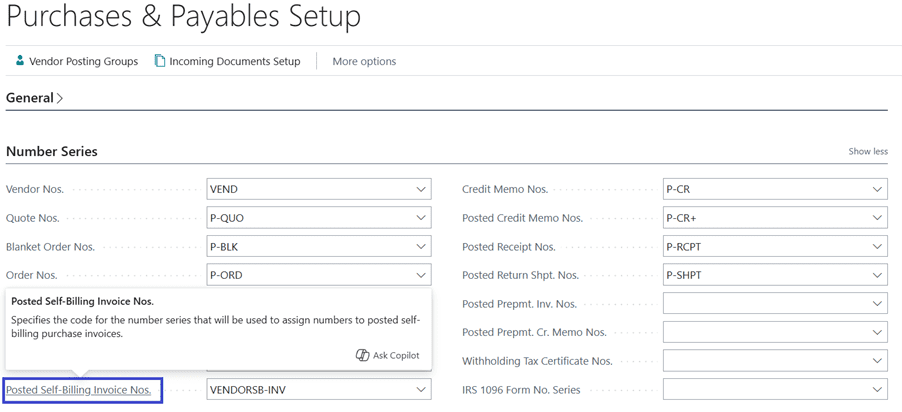Viewport: 902px width, 412px height.
Task: Click the Copilot icon in tooltip
Action: pos(362,355)
